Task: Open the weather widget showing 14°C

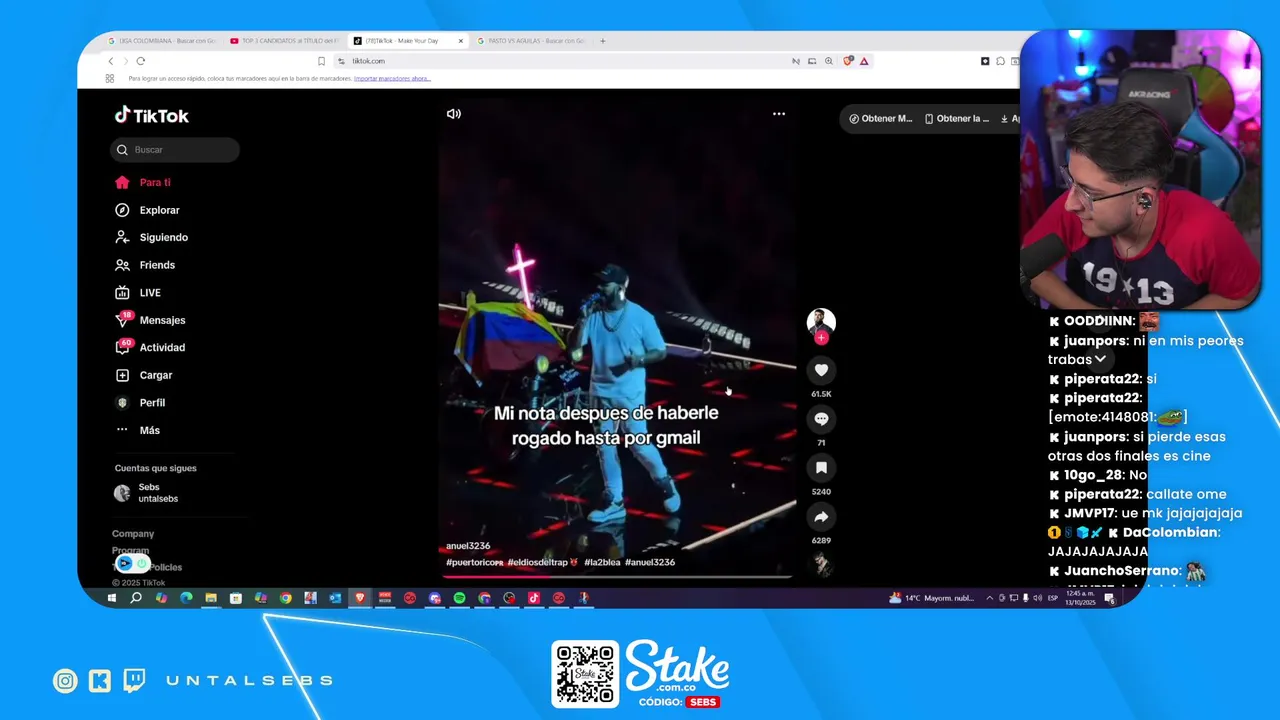Action: [932, 598]
